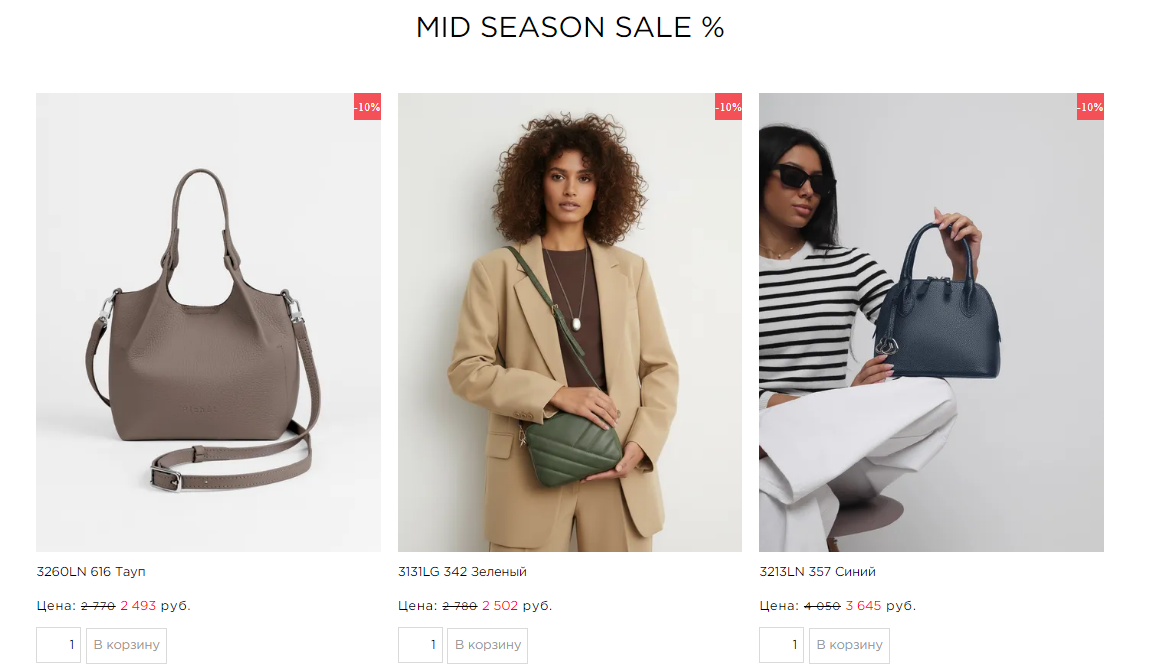Click the red sale price 2 493
This screenshot has height=671, width=1171.
(x=138, y=605)
